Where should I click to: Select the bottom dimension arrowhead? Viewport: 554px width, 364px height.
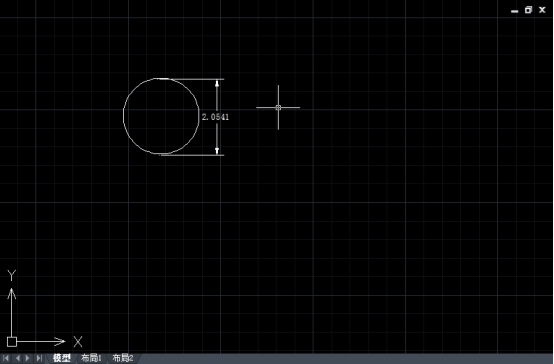217,151
